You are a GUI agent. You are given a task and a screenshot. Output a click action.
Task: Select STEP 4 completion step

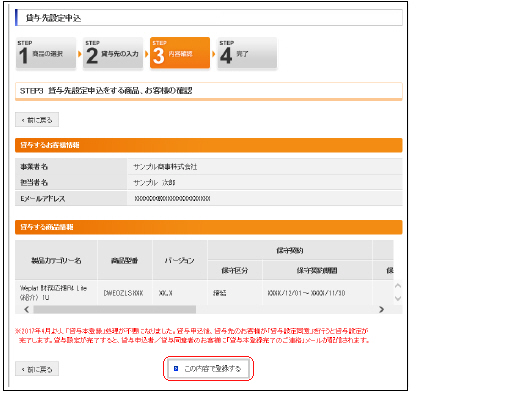[x=247, y=53]
